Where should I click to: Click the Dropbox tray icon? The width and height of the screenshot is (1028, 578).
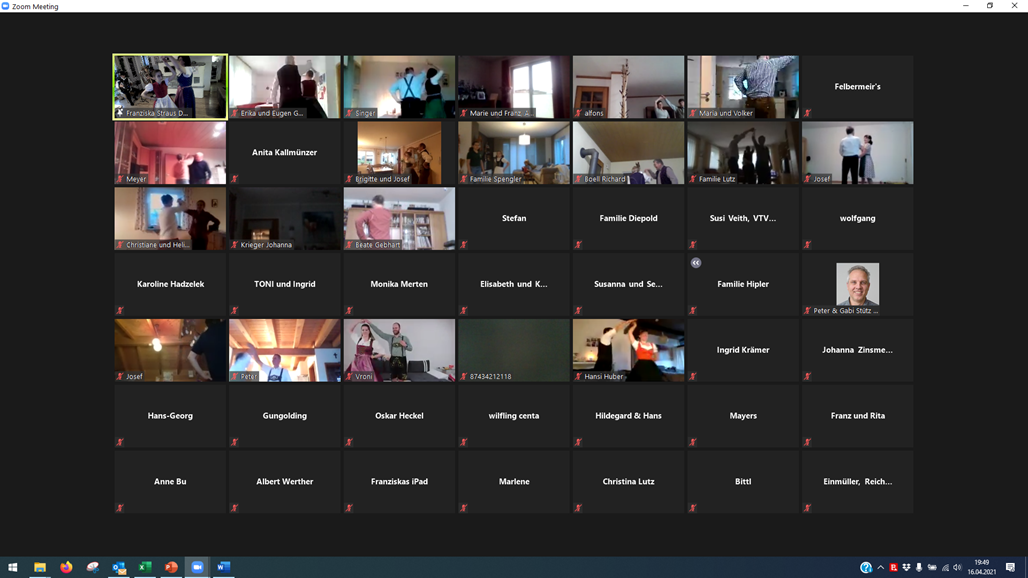pos(906,568)
